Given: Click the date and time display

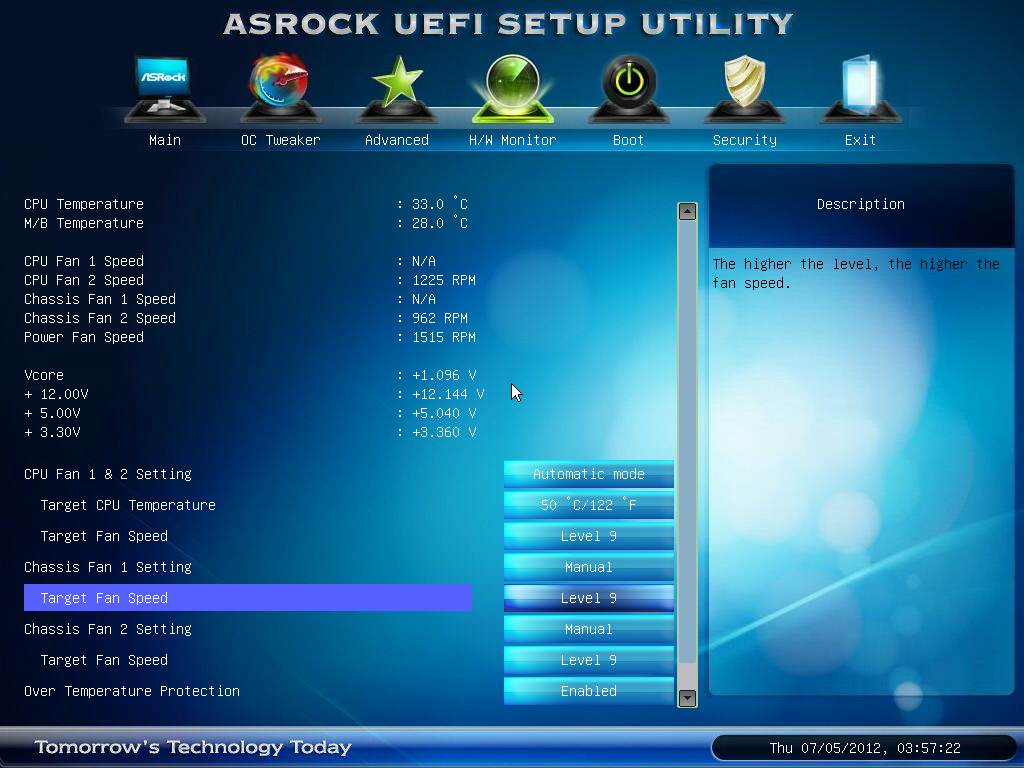Looking at the screenshot, I should [x=865, y=748].
